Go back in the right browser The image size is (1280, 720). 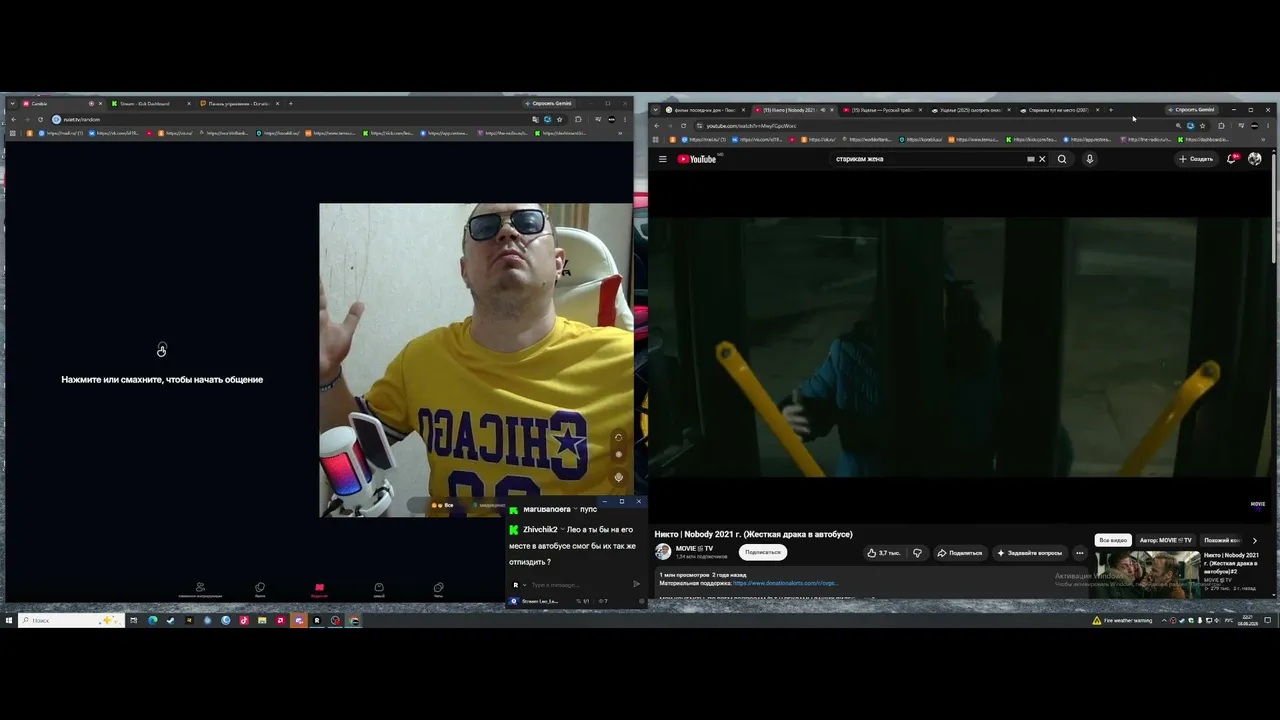click(656, 126)
